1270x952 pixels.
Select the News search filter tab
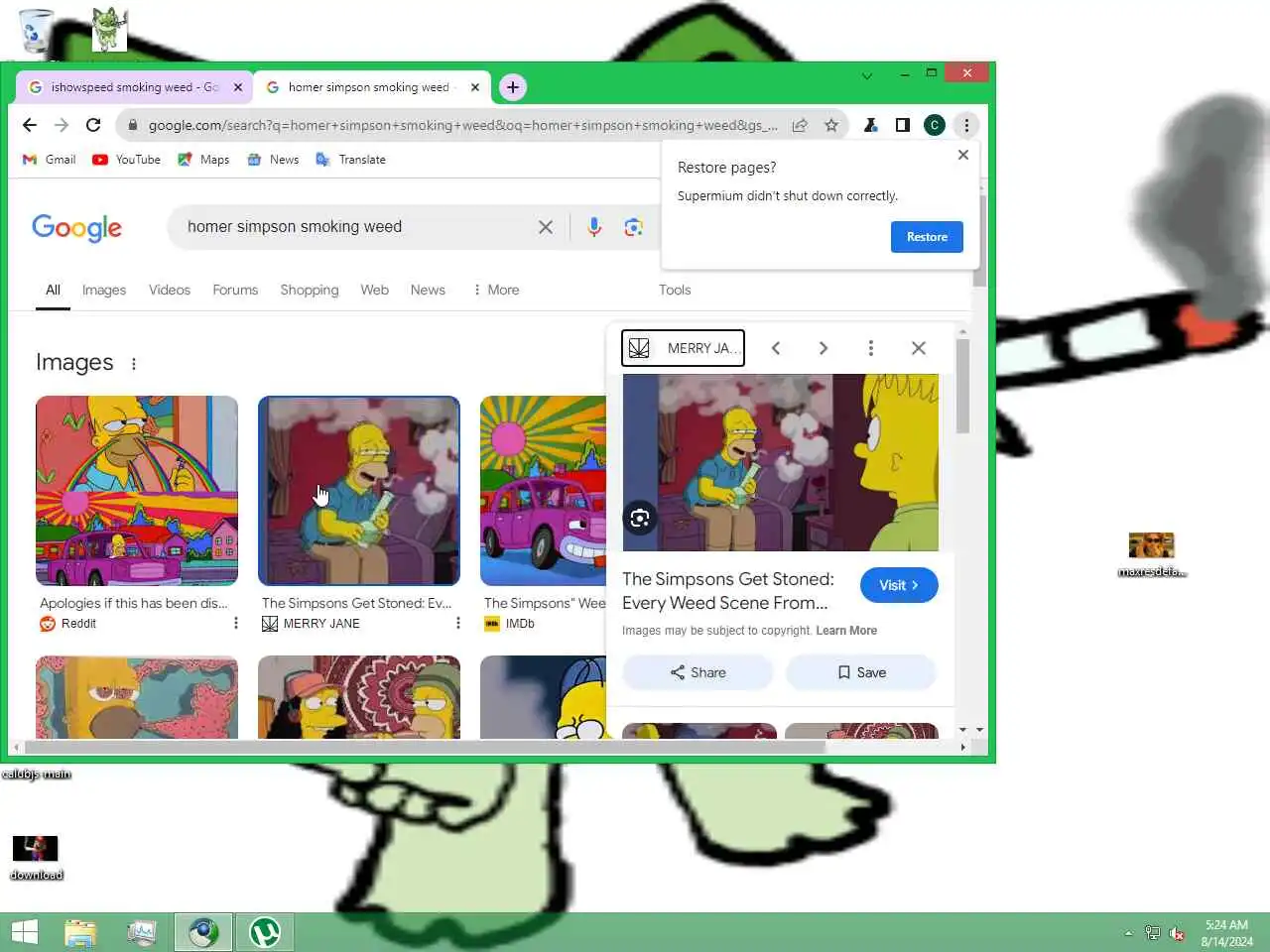[x=428, y=290]
